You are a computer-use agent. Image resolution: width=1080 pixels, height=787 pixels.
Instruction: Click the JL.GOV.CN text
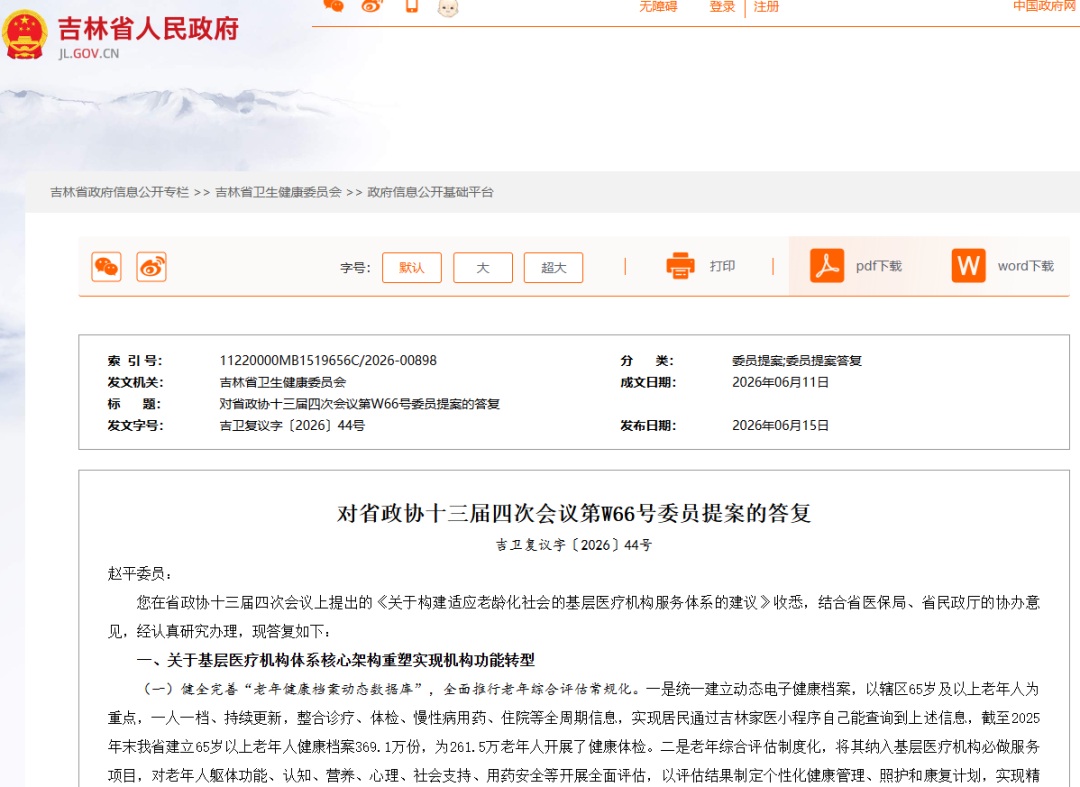(x=89, y=54)
